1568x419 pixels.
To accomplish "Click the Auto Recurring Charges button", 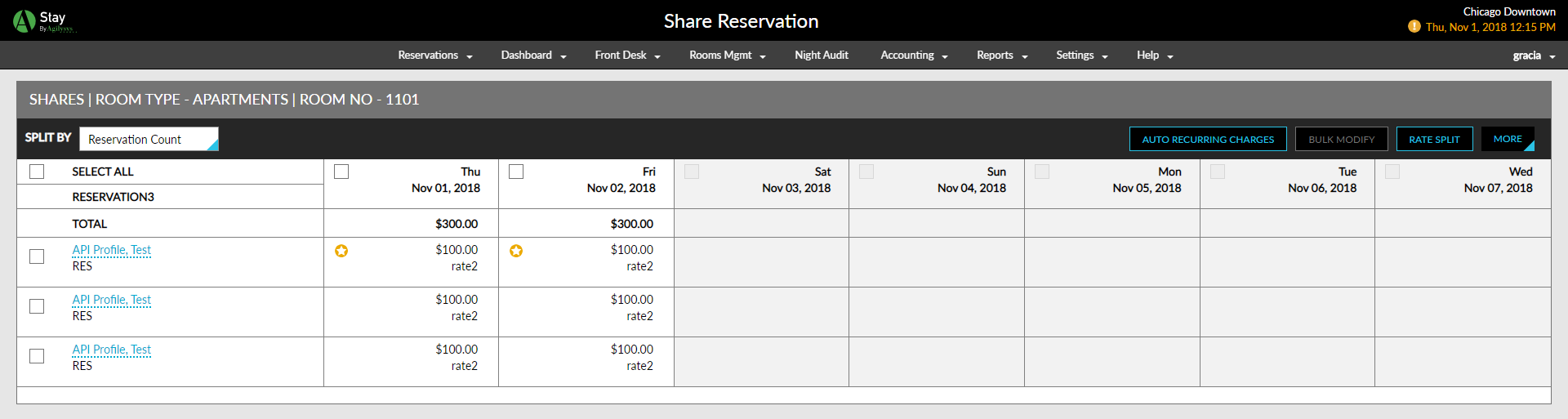I will coord(1208,139).
